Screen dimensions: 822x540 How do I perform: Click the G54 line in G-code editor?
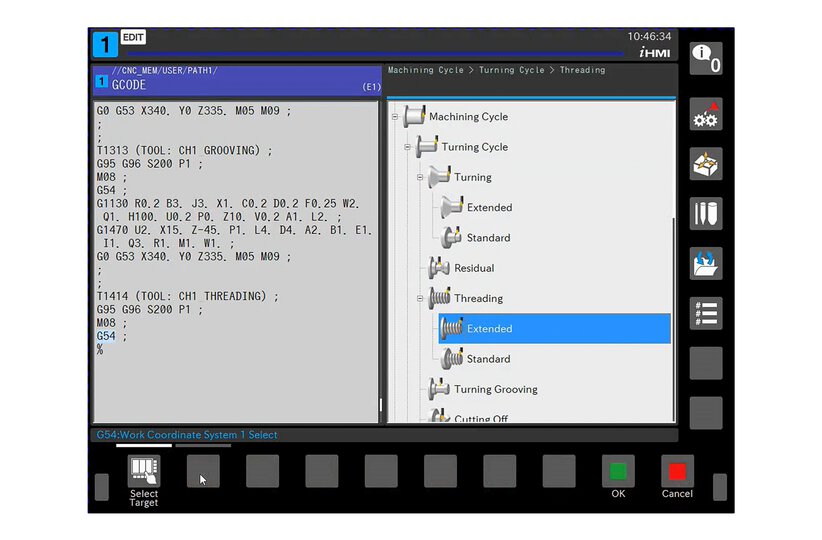coord(106,336)
